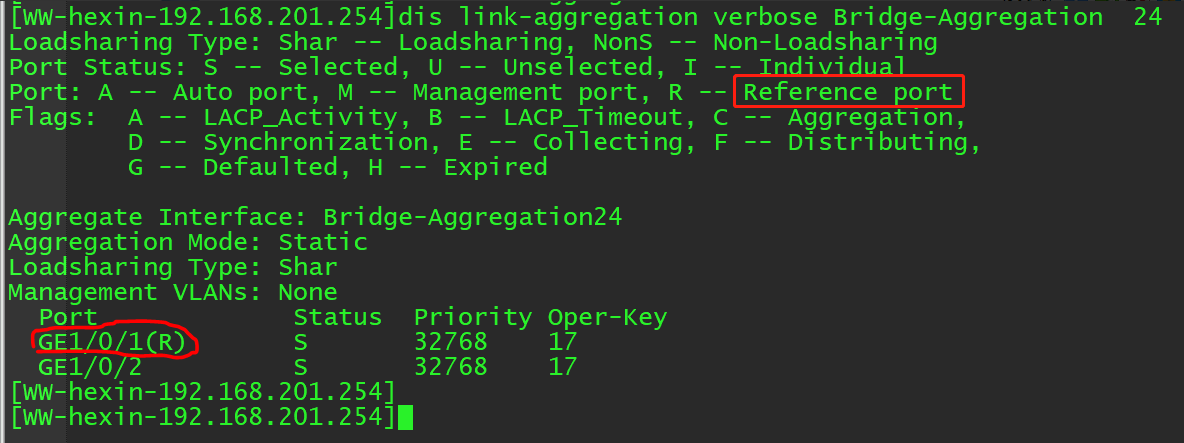Click the "Expired" flag text
The image size is (1184, 443).
[495, 167]
